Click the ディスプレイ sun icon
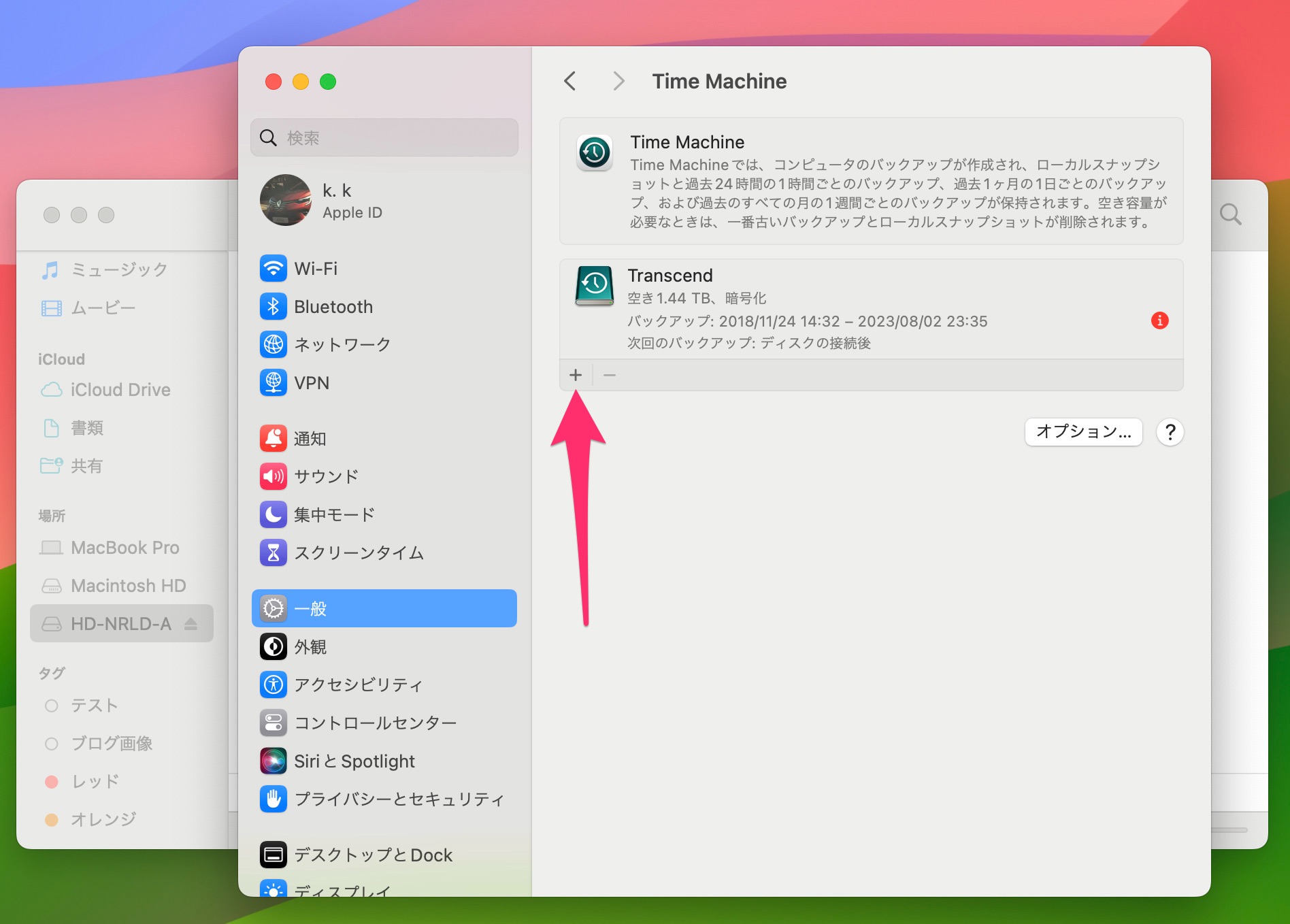The height and width of the screenshot is (924, 1290). [273, 889]
